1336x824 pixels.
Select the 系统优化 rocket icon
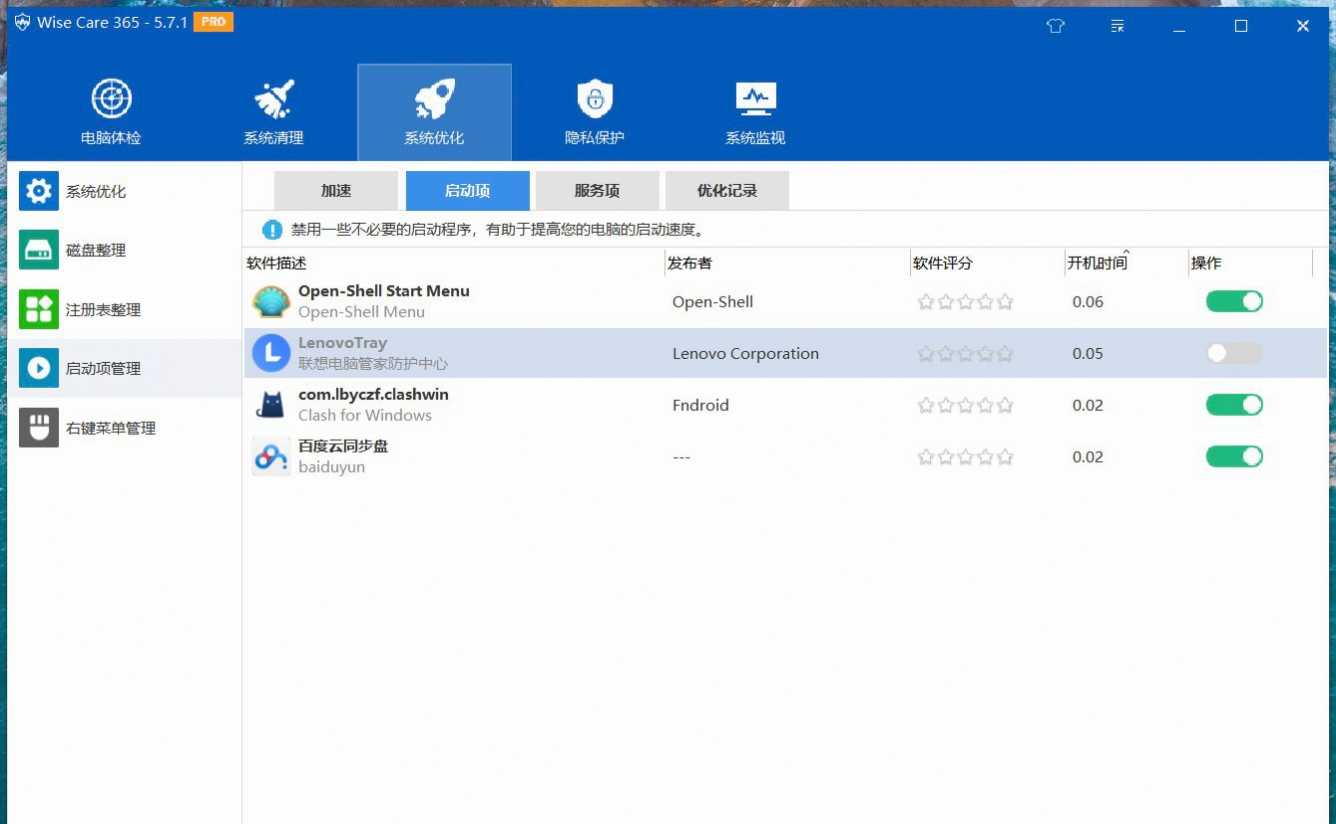pyautogui.click(x=434, y=99)
